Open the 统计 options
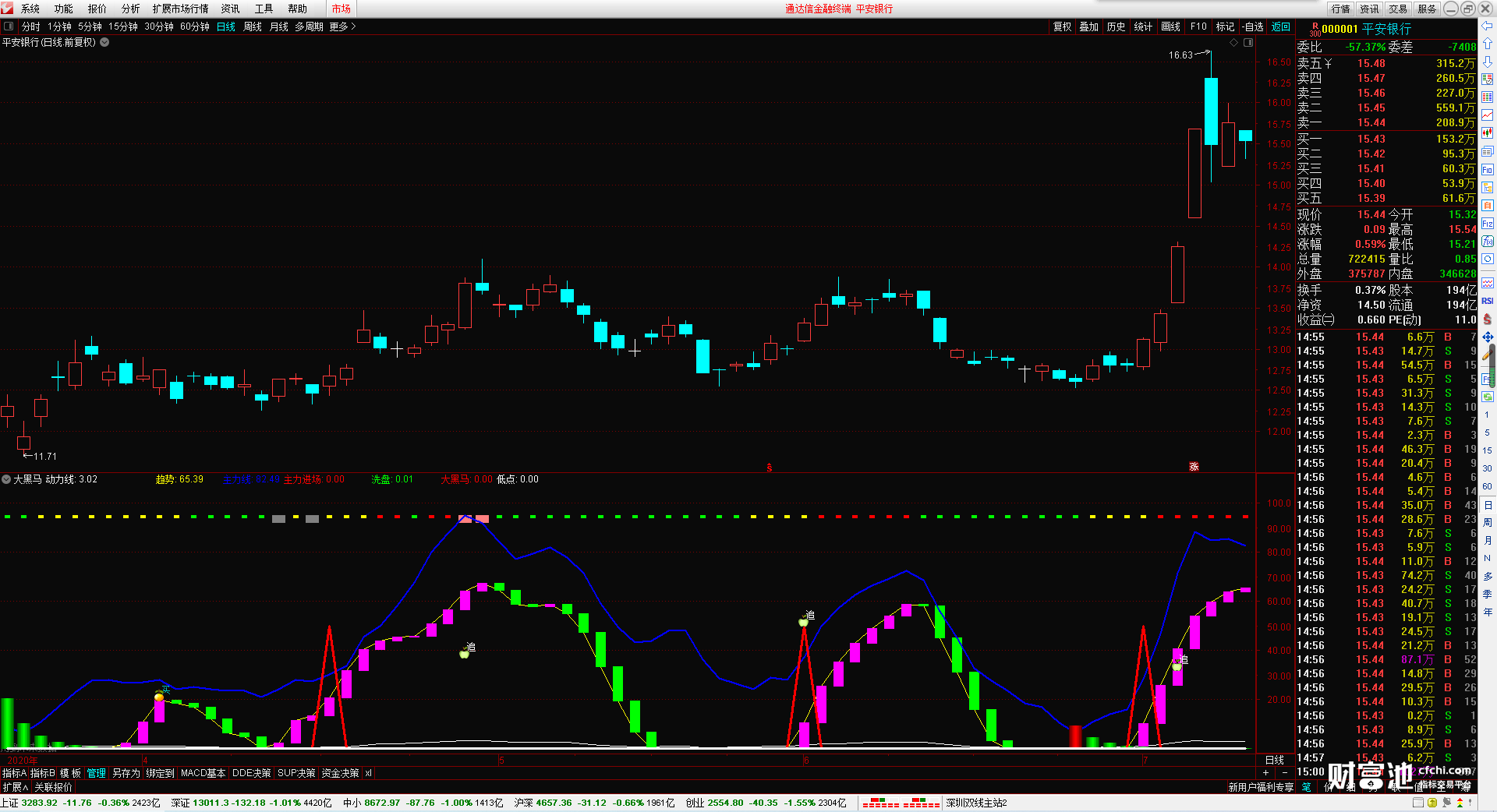The height and width of the screenshot is (812, 1497). pyautogui.click(x=1143, y=26)
